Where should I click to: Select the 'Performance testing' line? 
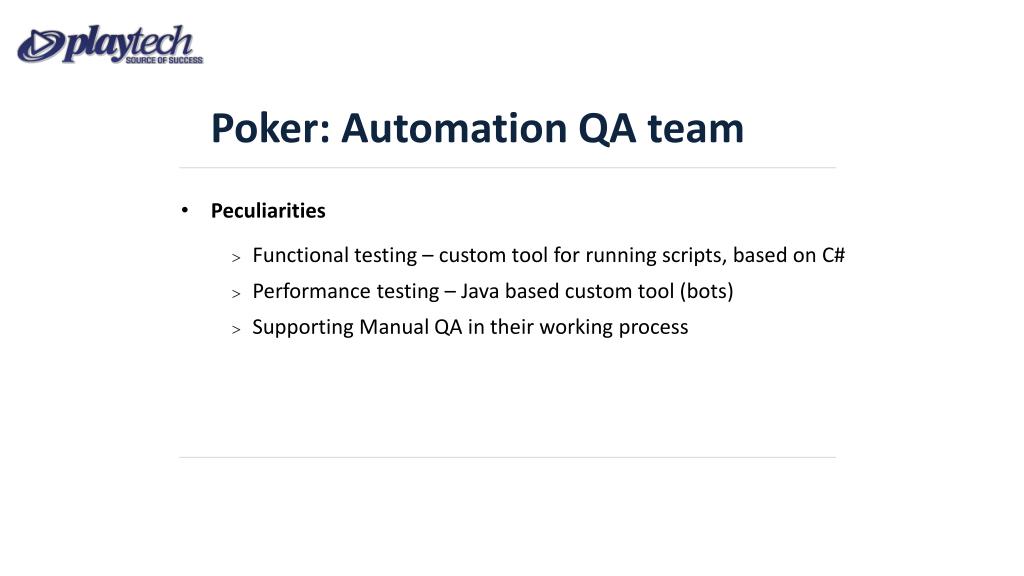click(493, 291)
